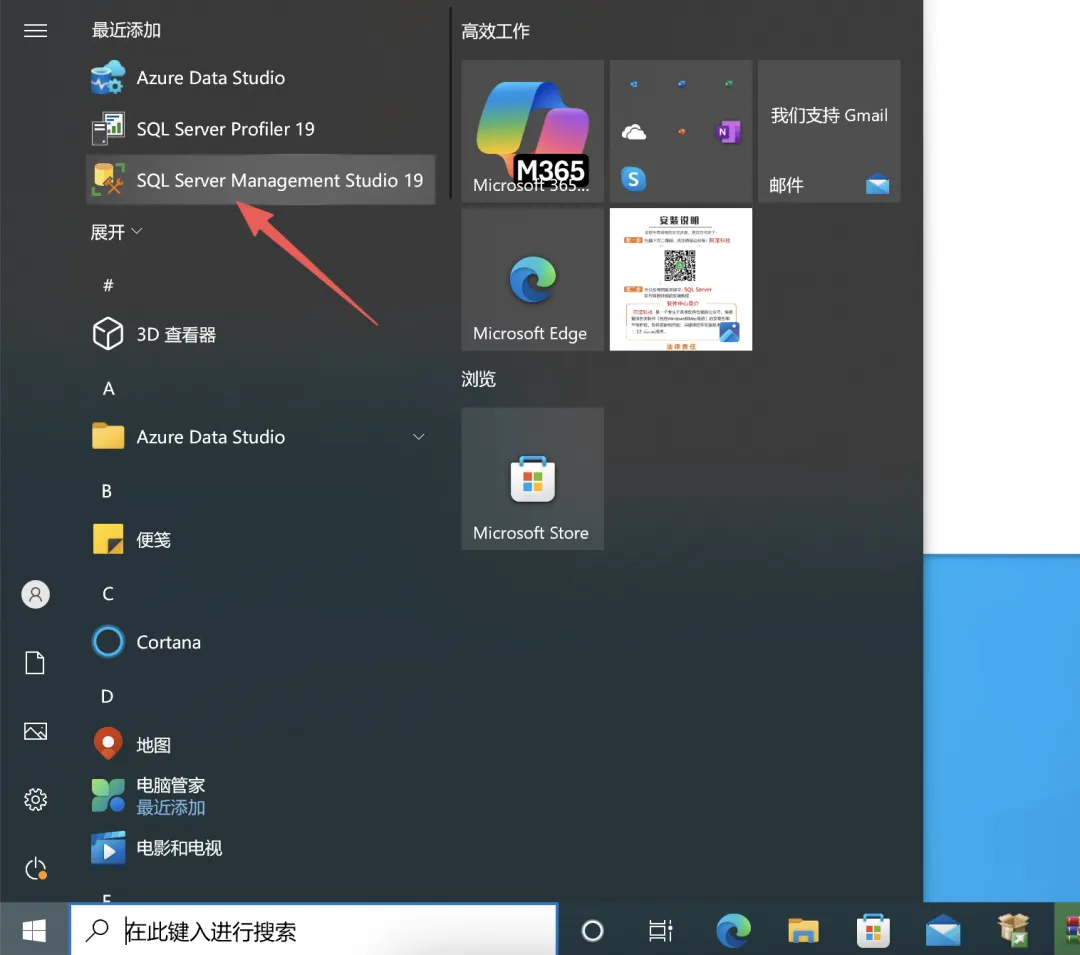Click the 高效工作 group header
The width and height of the screenshot is (1080, 955).
click(495, 31)
